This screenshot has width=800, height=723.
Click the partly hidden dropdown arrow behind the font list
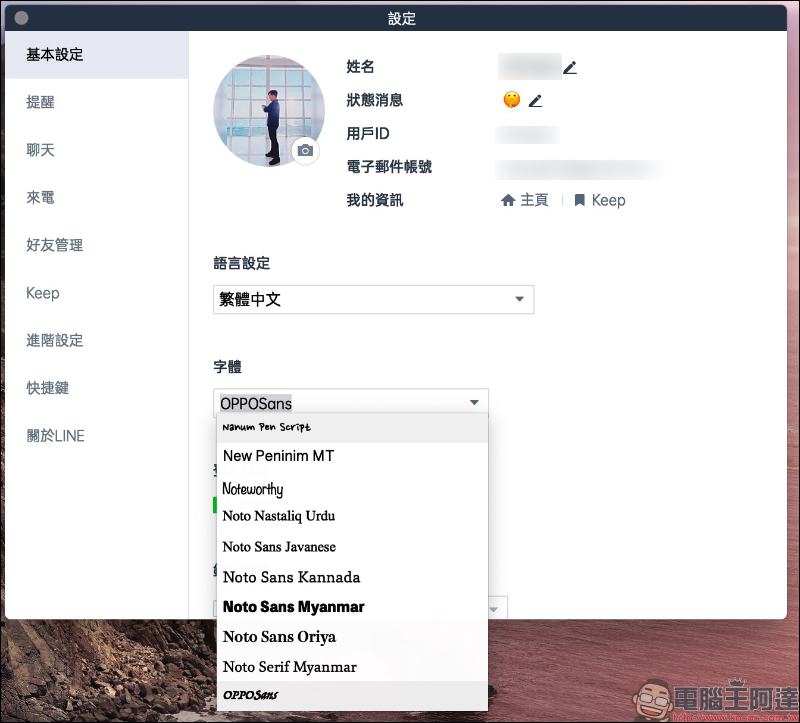[x=494, y=609]
